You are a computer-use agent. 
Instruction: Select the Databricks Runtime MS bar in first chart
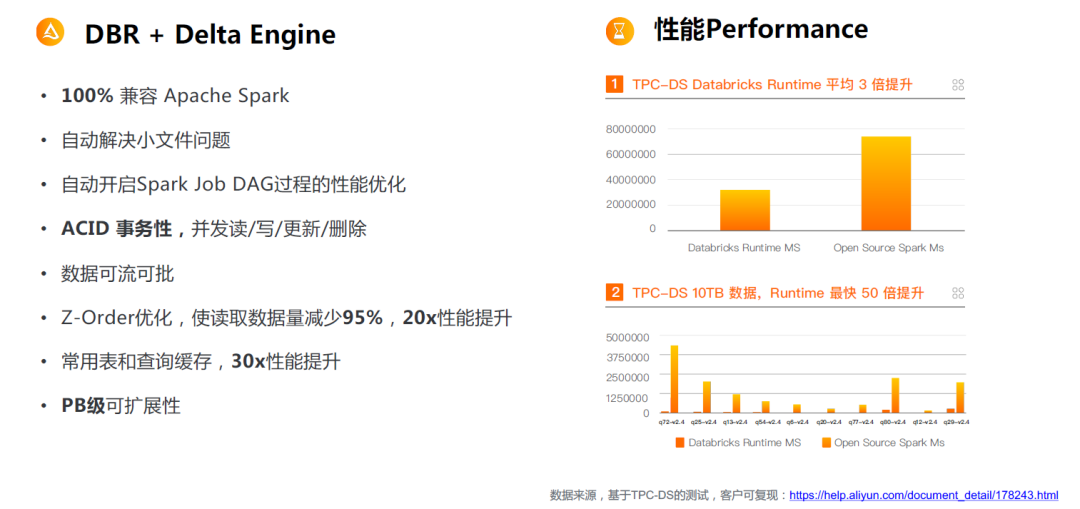coord(745,210)
